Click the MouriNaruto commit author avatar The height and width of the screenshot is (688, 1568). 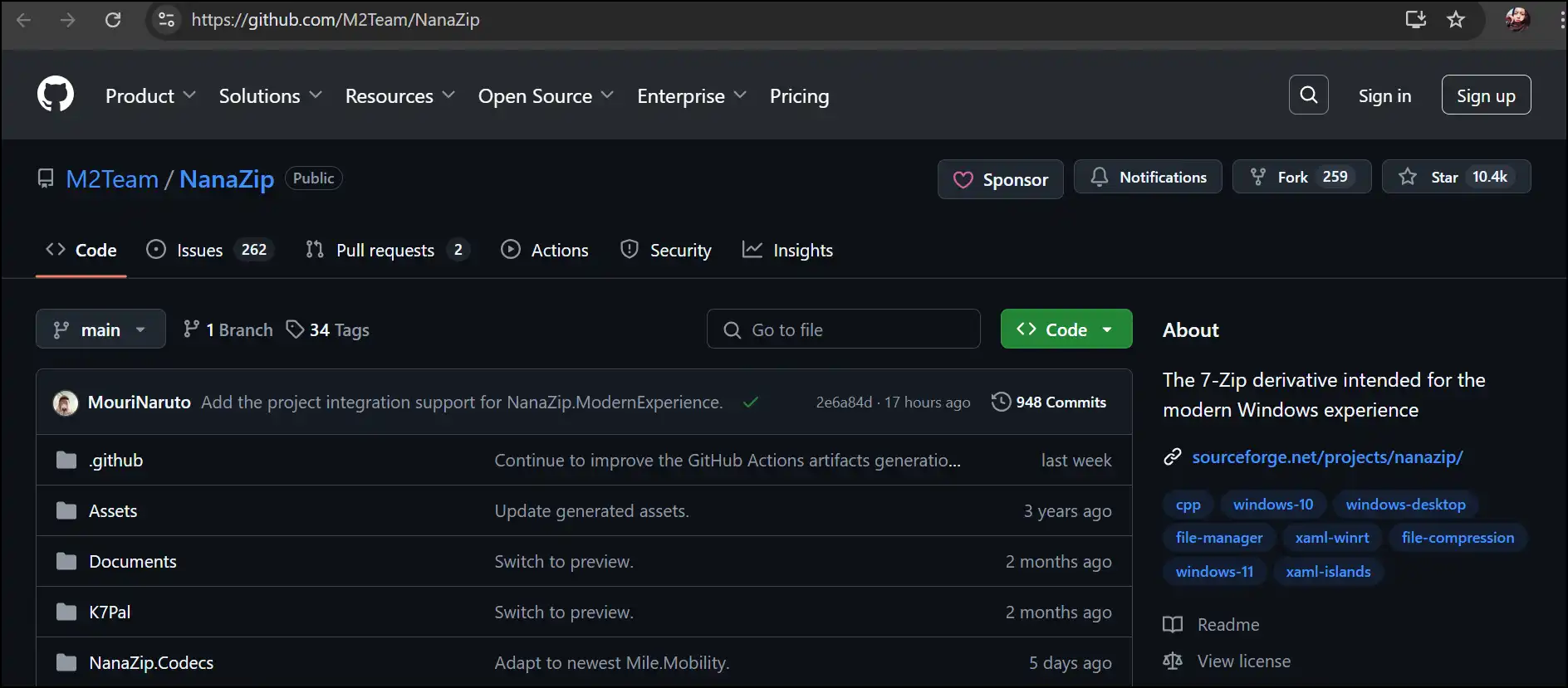66,403
